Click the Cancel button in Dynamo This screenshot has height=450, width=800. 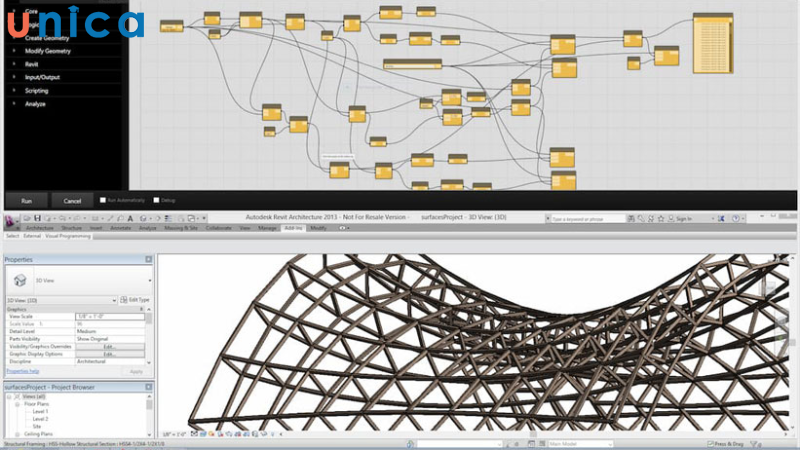tap(72, 201)
